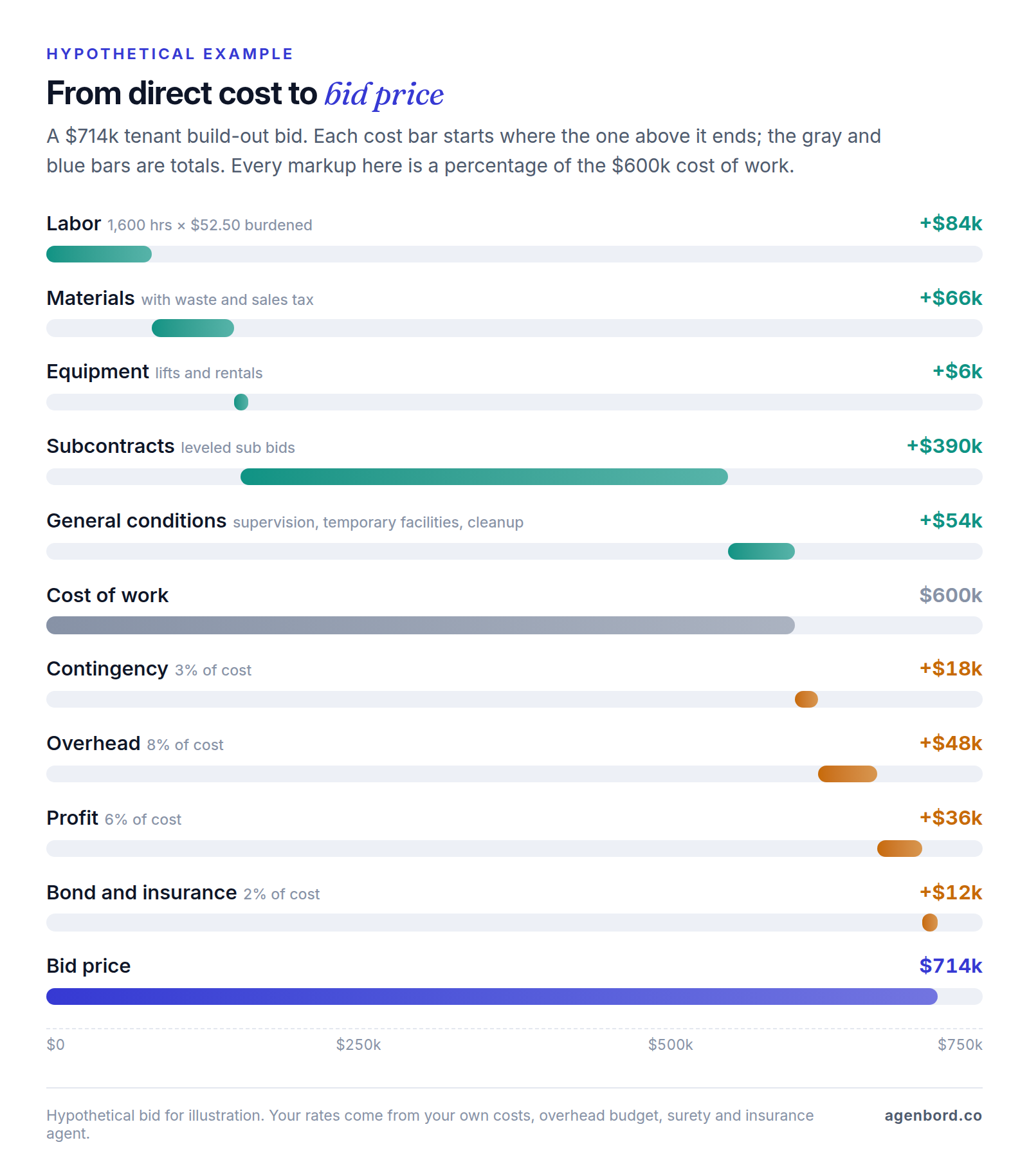1029x1176 pixels.
Task: Click the '+$48k' value
Action: click(x=951, y=743)
